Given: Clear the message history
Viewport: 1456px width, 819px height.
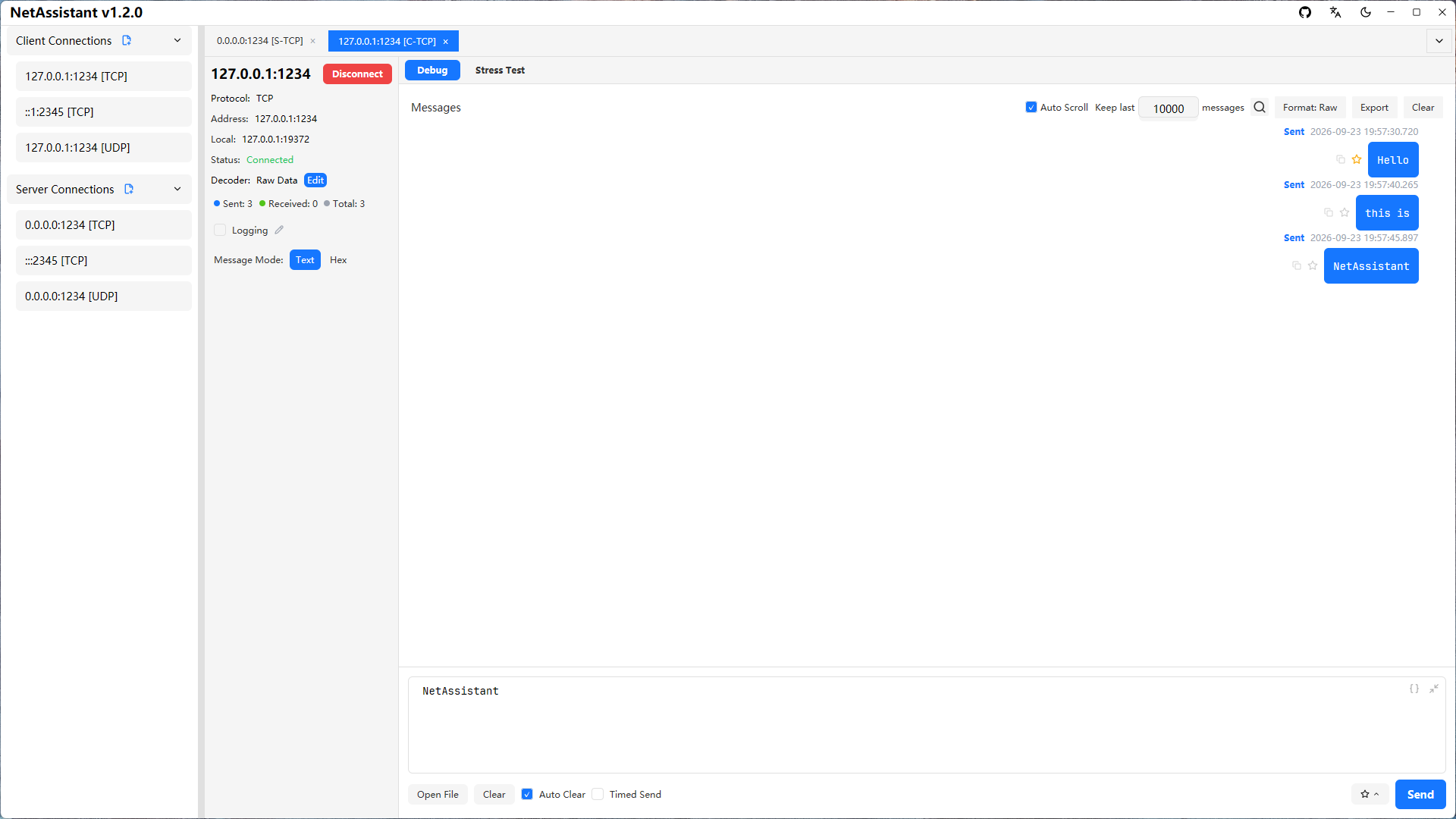Looking at the screenshot, I should 1423,107.
